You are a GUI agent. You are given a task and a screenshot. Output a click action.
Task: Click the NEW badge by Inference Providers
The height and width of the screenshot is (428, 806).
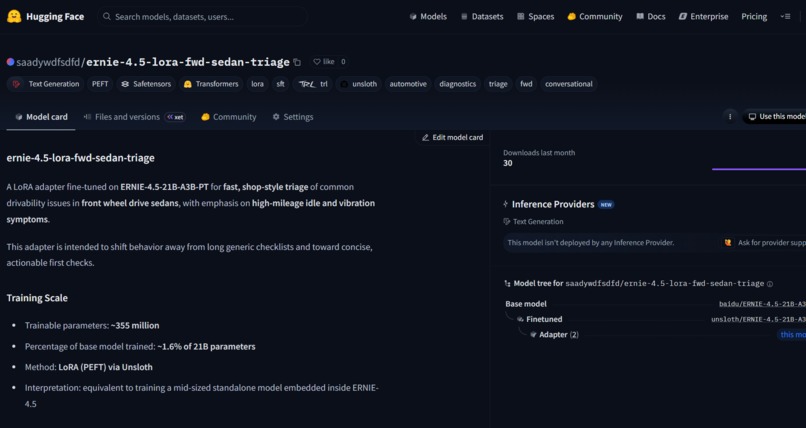[606, 204]
